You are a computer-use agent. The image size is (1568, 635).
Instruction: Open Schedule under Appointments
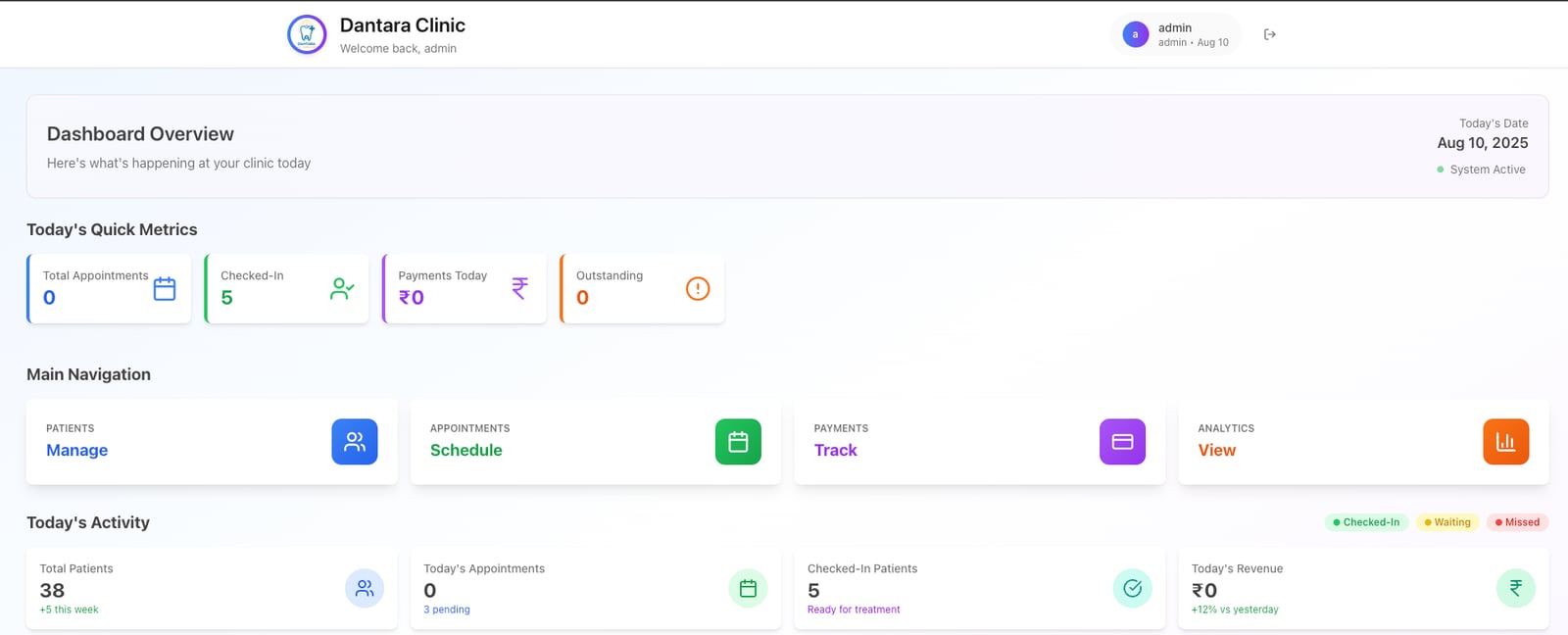tap(465, 451)
